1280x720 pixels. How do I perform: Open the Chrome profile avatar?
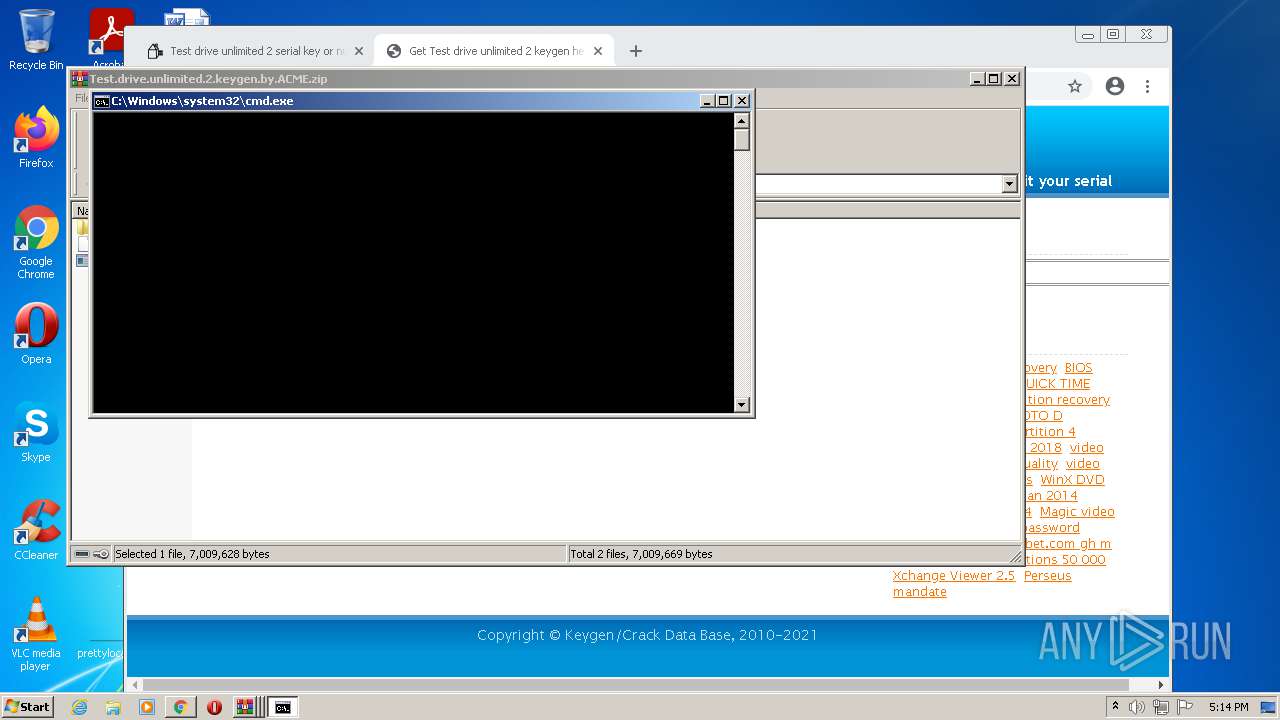click(1115, 87)
